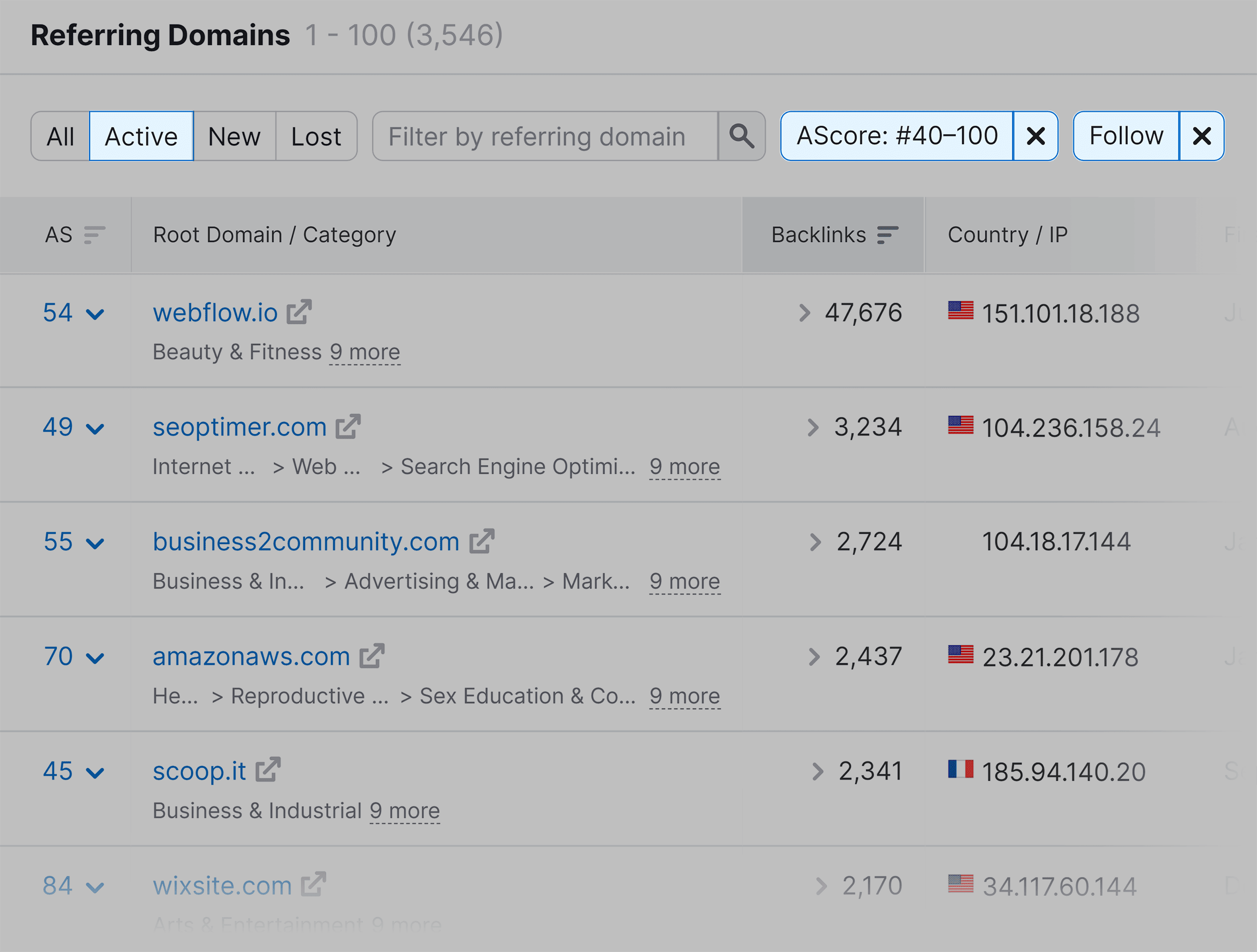The width and height of the screenshot is (1257, 952).
Task: Expand the backlinks list for amazonaws.com
Action: click(x=813, y=656)
